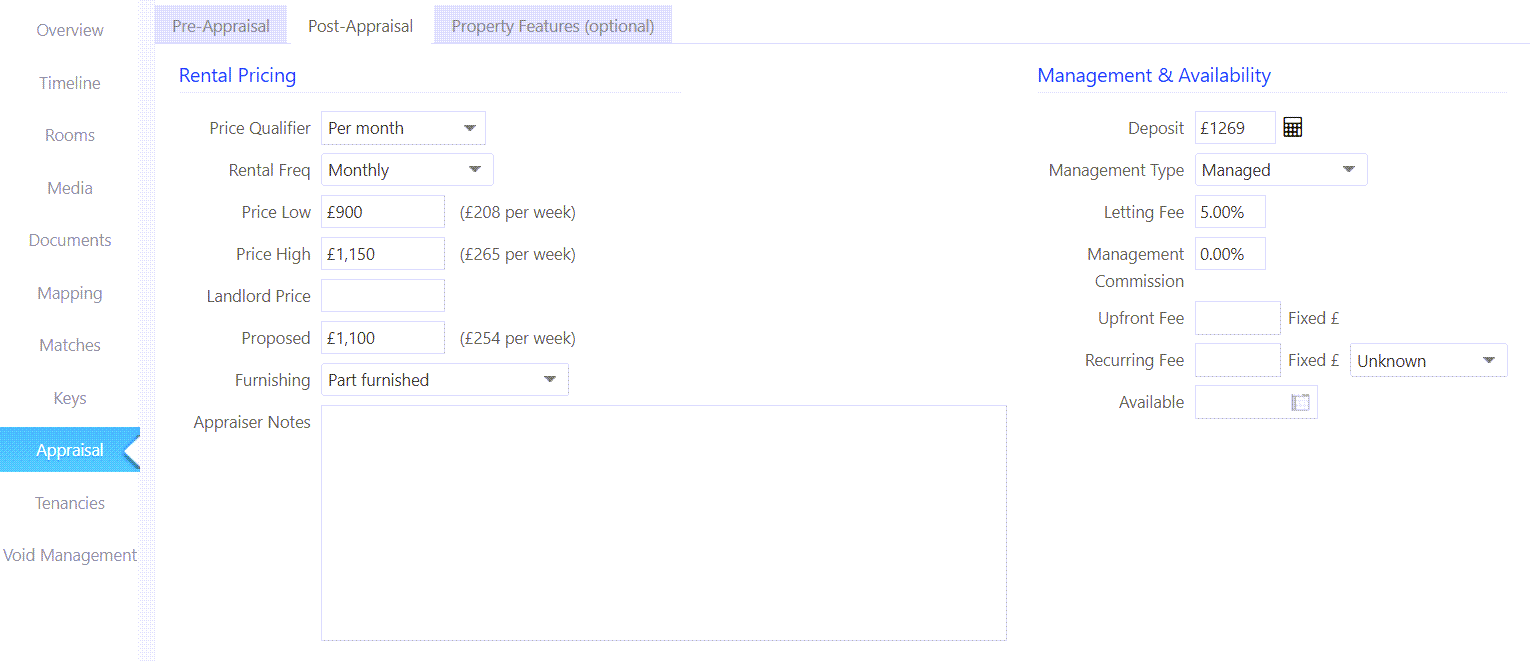Open the deposit calculator icon
The height and width of the screenshot is (662, 1530).
coord(1292,127)
